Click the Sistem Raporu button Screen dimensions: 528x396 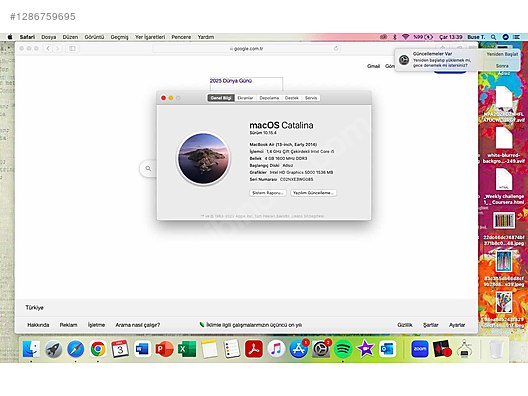[x=268, y=193]
